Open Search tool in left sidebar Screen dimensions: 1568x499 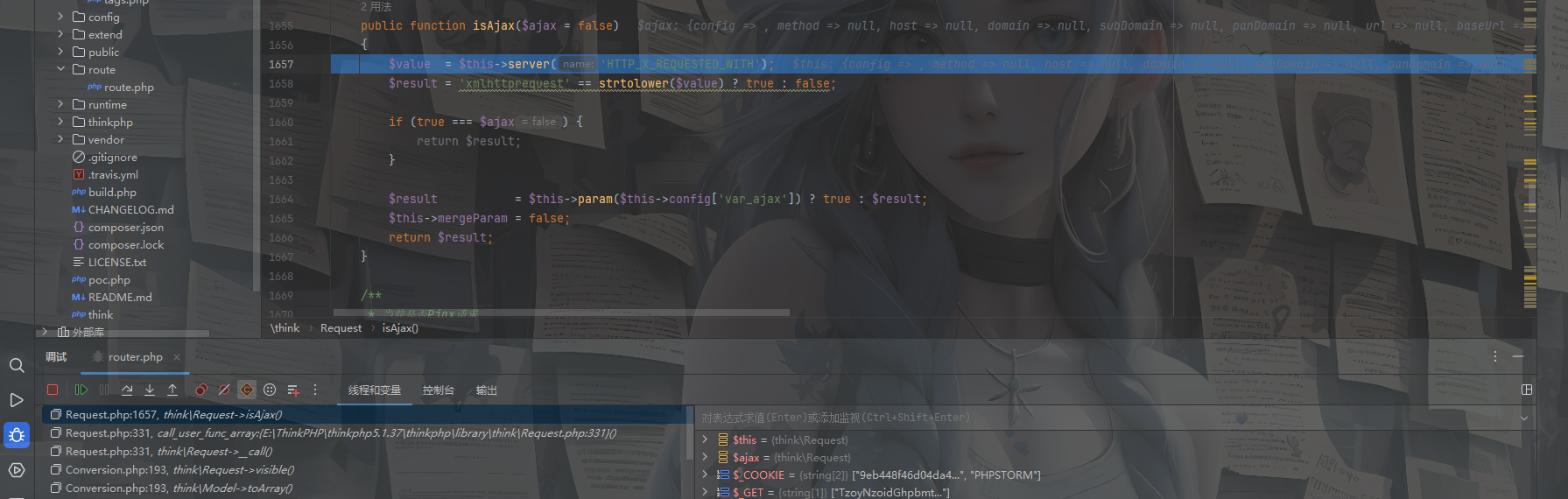point(17,365)
